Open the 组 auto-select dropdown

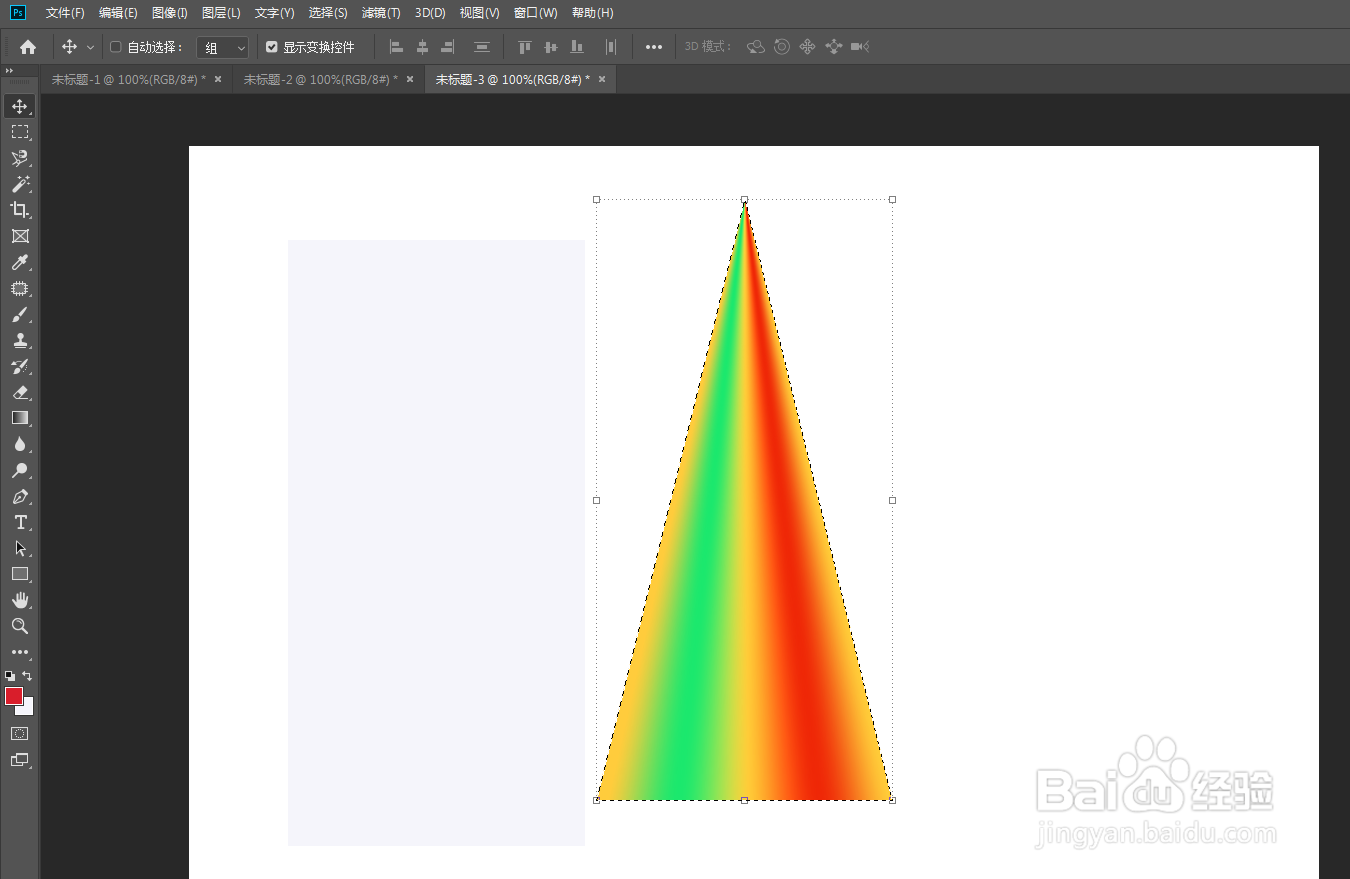coord(222,48)
